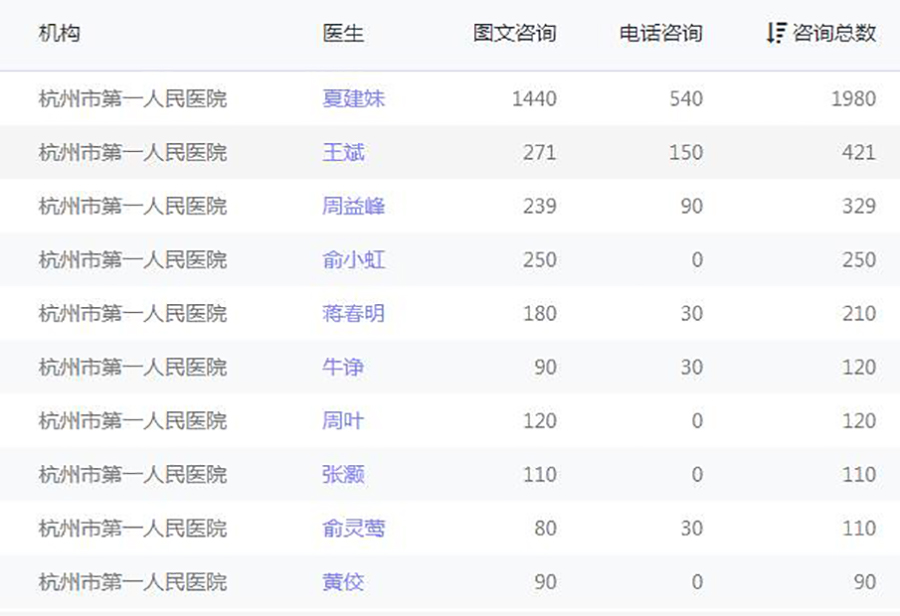Click the total value 421 for 王斌

tap(858, 153)
